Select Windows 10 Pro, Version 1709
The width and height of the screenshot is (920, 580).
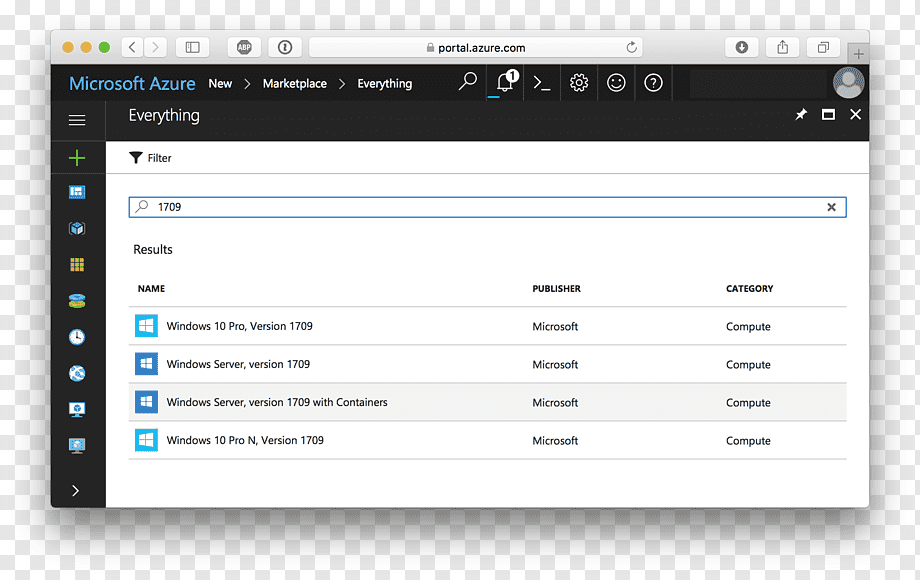(x=487, y=326)
